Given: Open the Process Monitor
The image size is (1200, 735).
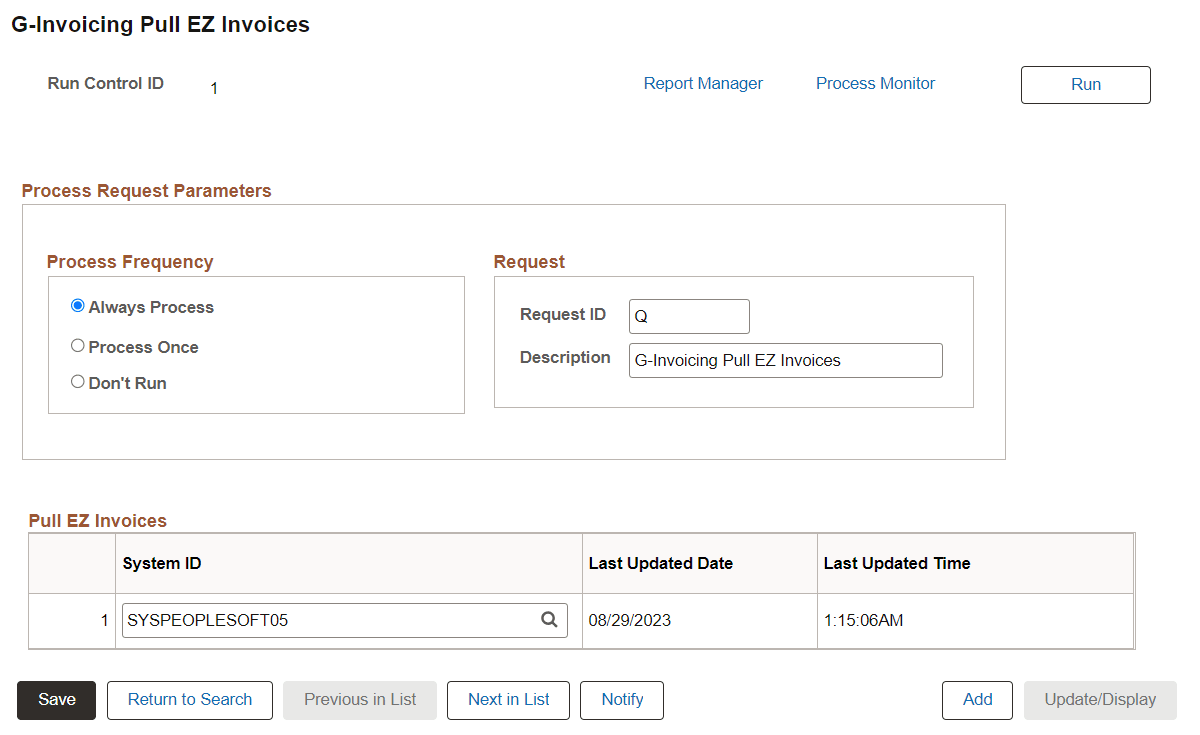Looking at the screenshot, I should tap(875, 83).
